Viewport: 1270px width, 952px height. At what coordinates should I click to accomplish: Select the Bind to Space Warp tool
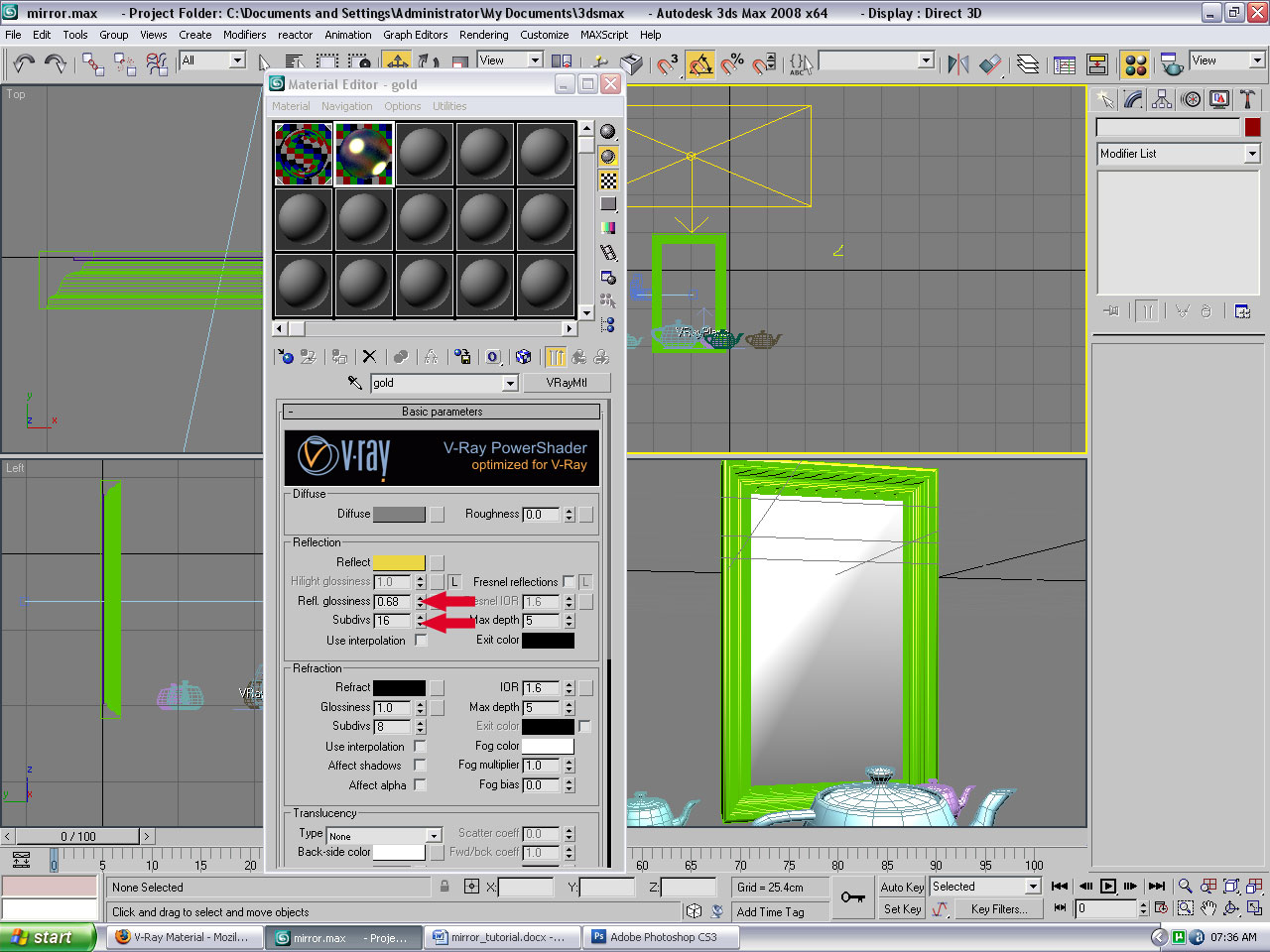click(157, 64)
